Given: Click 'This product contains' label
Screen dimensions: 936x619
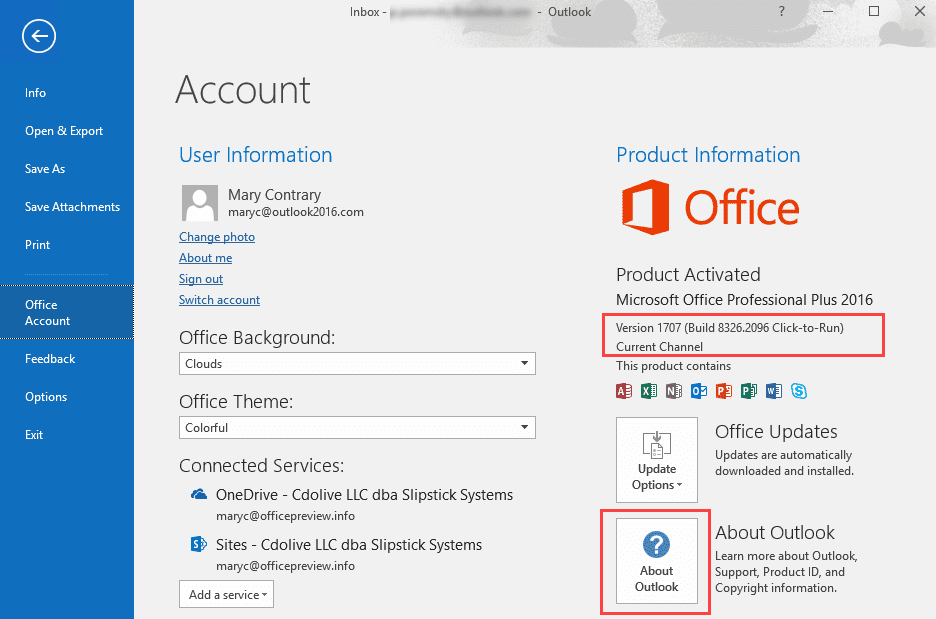Looking at the screenshot, I should [673, 366].
